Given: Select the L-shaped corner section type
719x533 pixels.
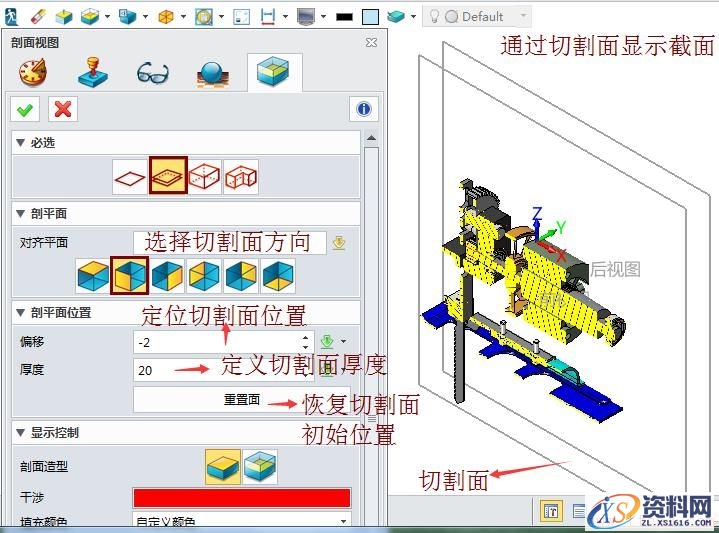Looking at the screenshot, I should [x=241, y=177].
